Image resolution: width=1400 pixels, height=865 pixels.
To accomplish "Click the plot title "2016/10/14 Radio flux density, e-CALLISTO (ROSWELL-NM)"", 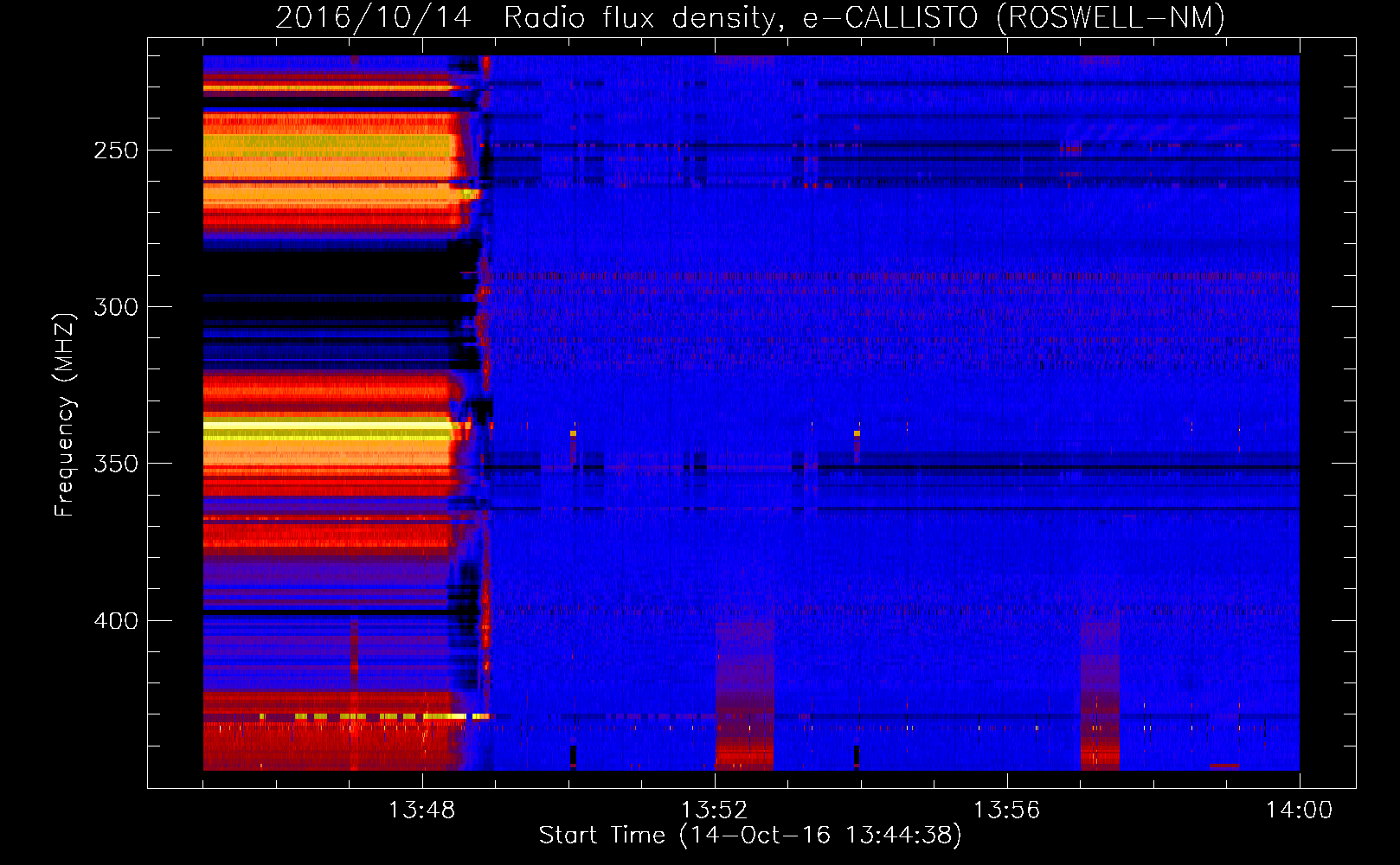I will pos(750,17).
